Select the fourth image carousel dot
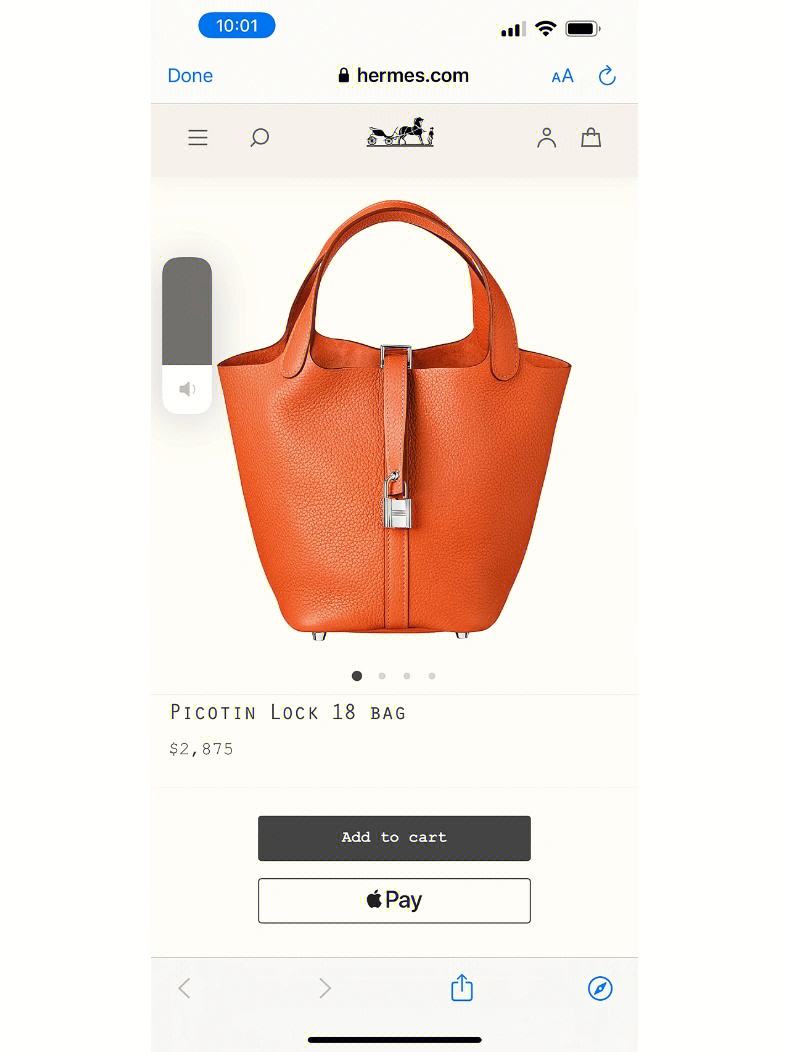The image size is (789, 1052). pos(432,676)
